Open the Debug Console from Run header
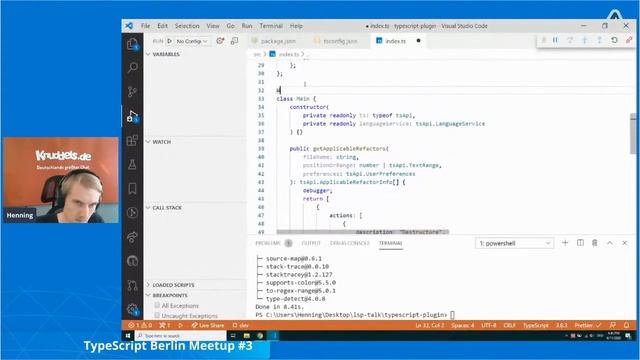Viewport: 640px width, 360px height. tap(234, 41)
